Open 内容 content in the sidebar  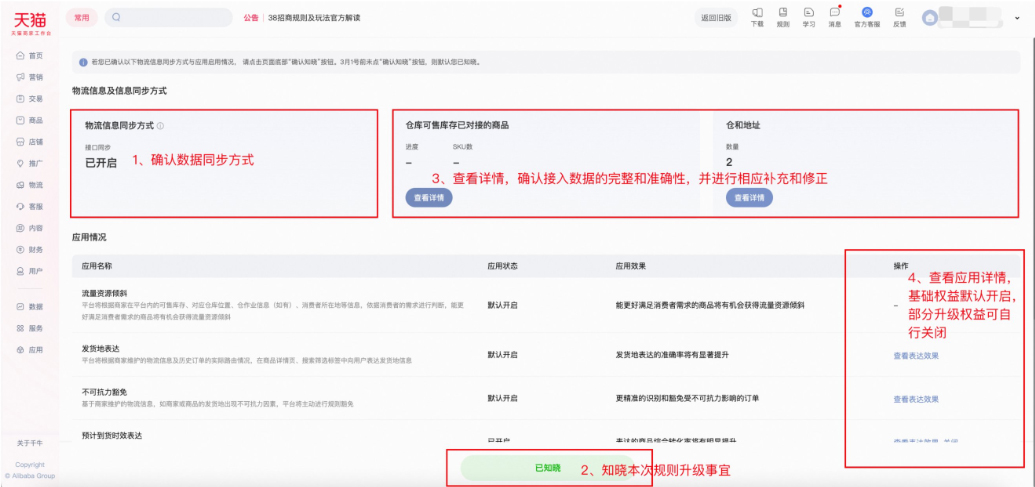30,228
